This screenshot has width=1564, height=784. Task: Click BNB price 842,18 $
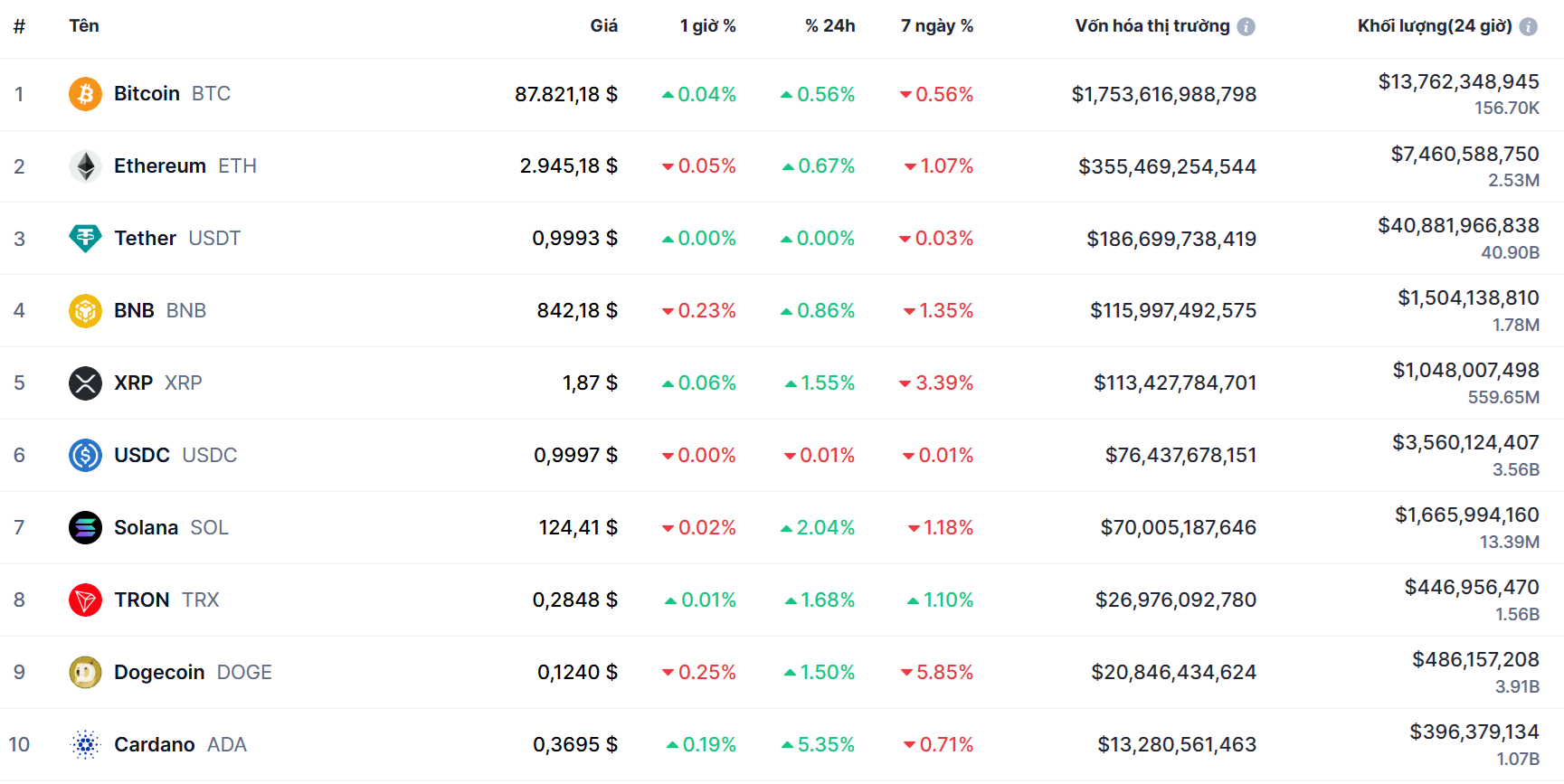[578, 311]
